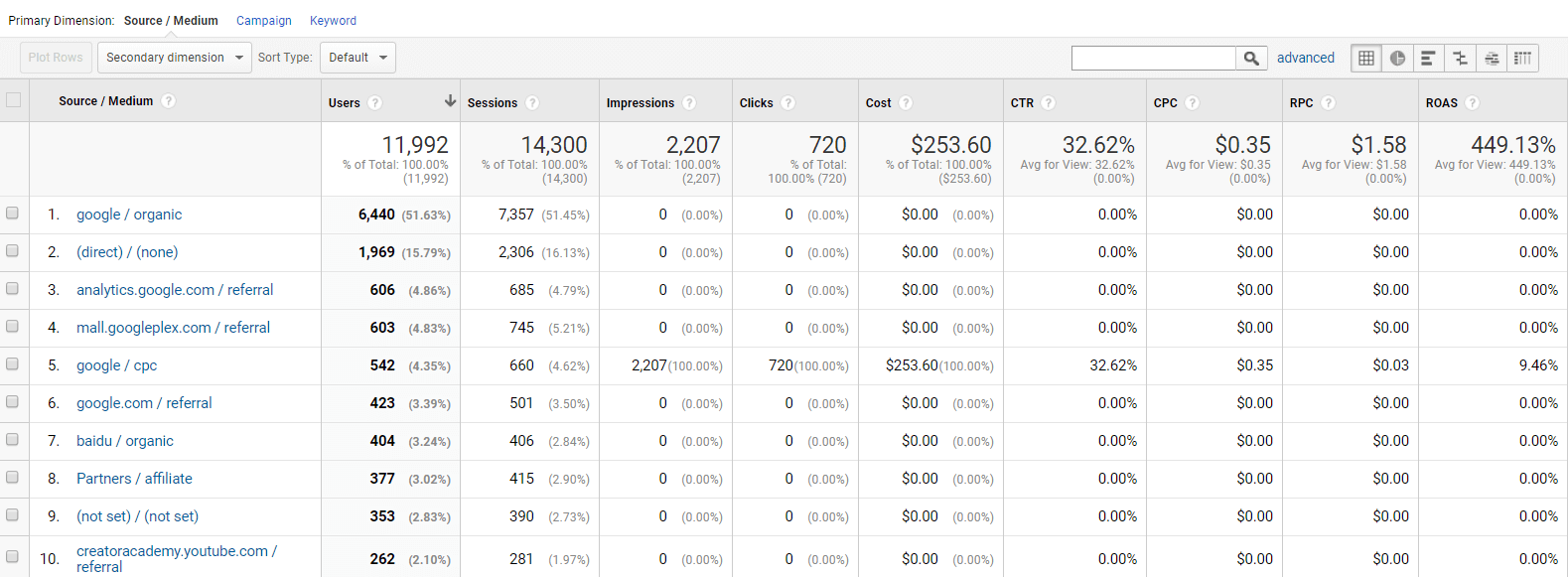Select Source / Medium primary dimension
The height and width of the screenshot is (577, 1568).
(171, 20)
